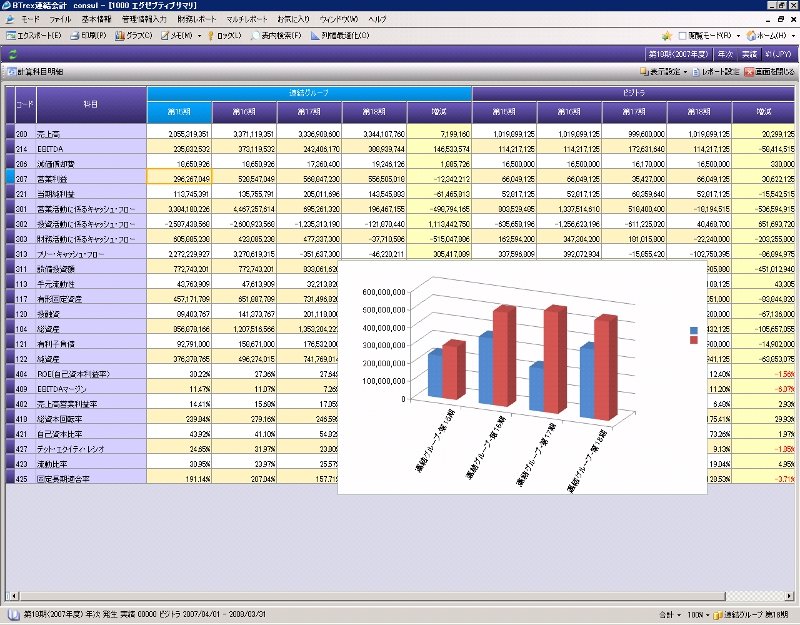
Task: Open the モード menu
Action: [x=30, y=19]
